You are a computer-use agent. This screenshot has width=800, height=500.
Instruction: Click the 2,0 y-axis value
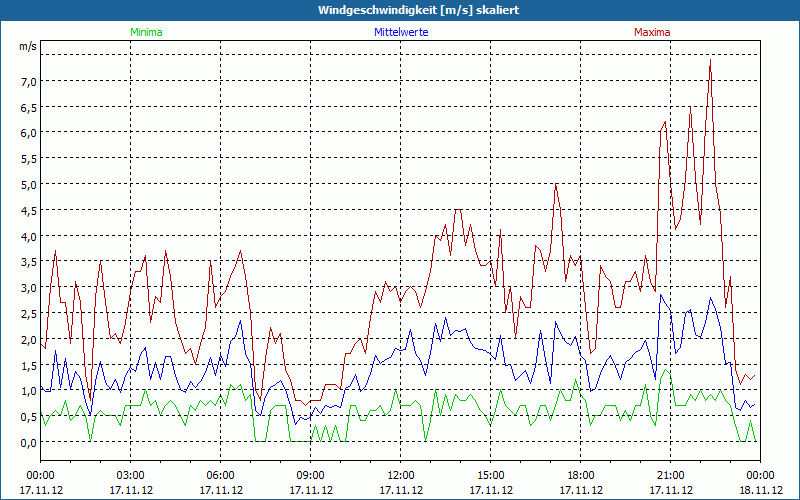pos(28,339)
